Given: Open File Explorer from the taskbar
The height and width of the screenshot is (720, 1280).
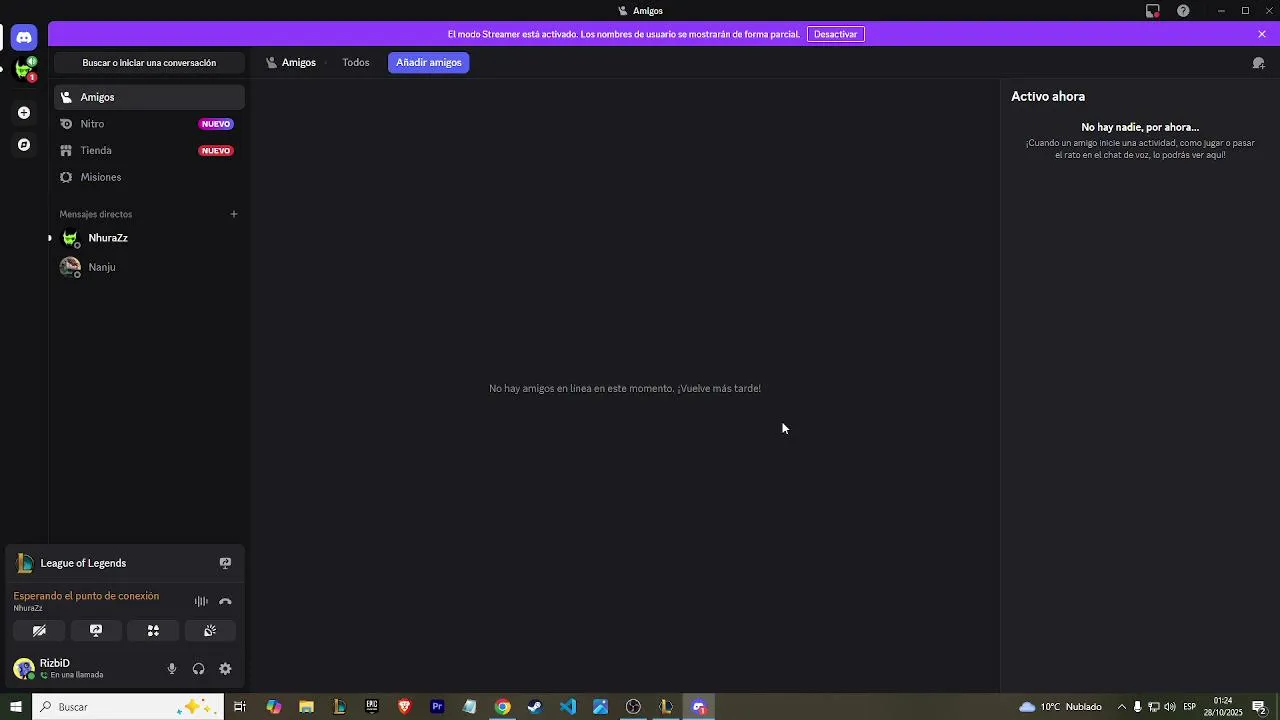Looking at the screenshot, I should [x=306, y=707].
